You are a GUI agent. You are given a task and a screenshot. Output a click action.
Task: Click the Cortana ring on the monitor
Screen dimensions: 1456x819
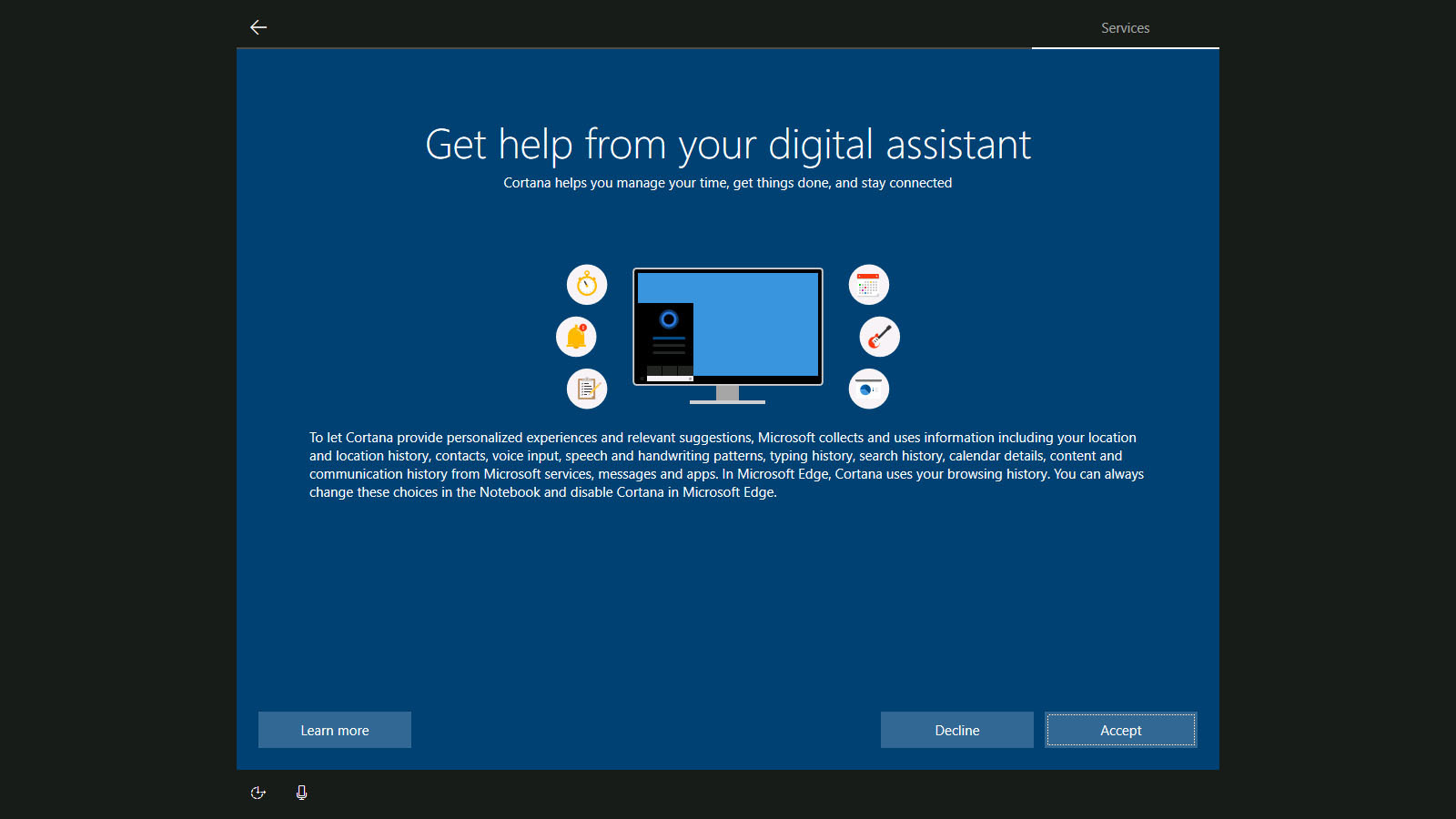click(669, 319)
